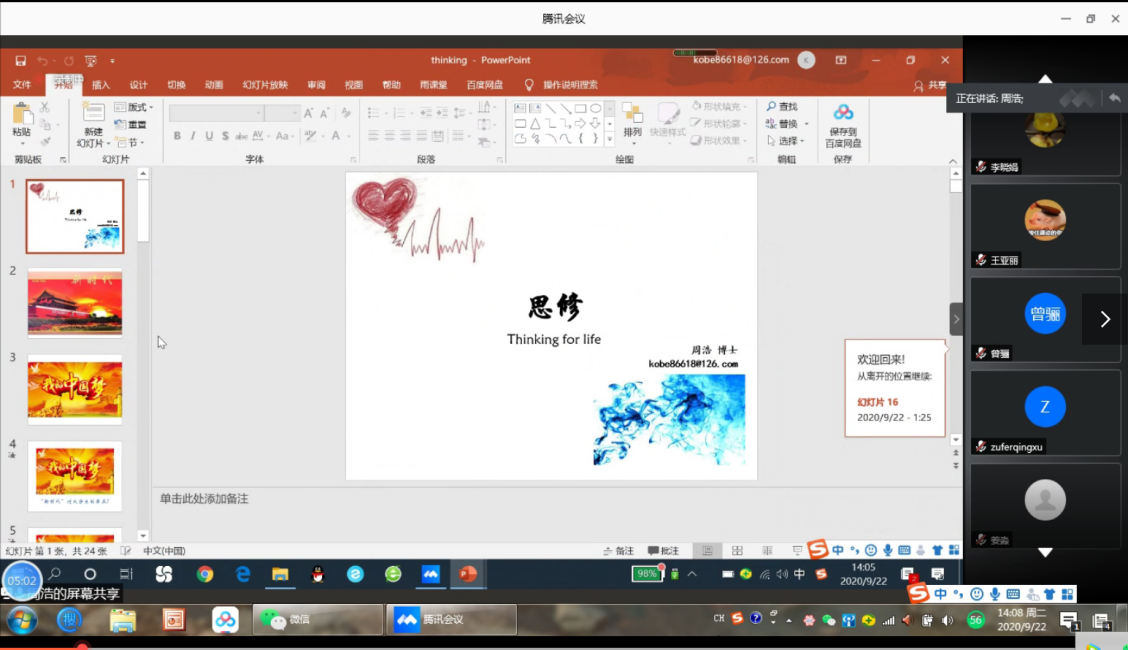Image resolution: width=1128 pixels, height=650 pixels.
Task: Switch to the Animations (动画) tab
Action: click(x=214, y=85)
